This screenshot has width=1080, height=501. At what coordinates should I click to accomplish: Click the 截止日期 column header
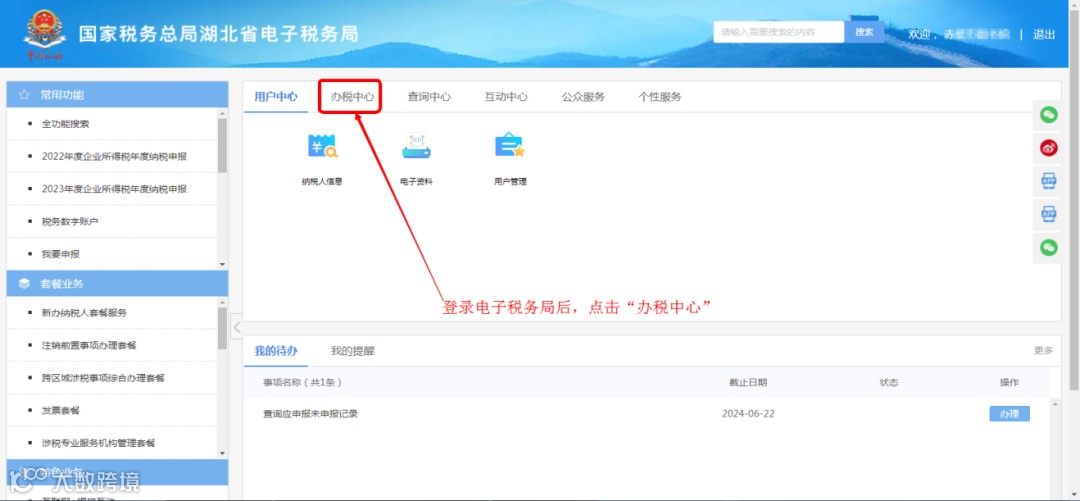[748, 382]
